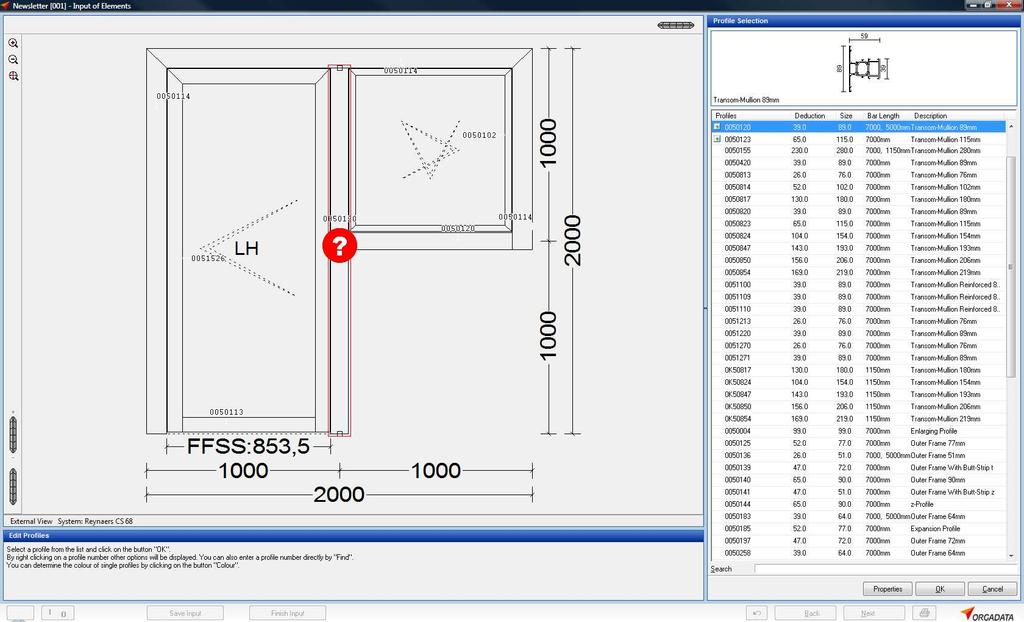Focus the Search input field
This screenshot has width=1024, height=622.
click(x=885, y=569)
